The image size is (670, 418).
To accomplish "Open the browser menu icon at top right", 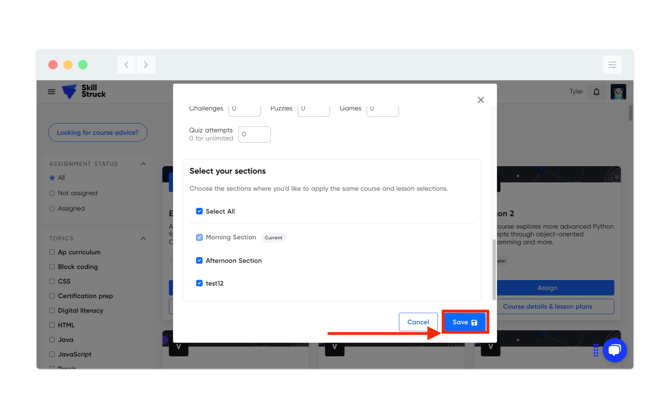I will tap(612, 65).
